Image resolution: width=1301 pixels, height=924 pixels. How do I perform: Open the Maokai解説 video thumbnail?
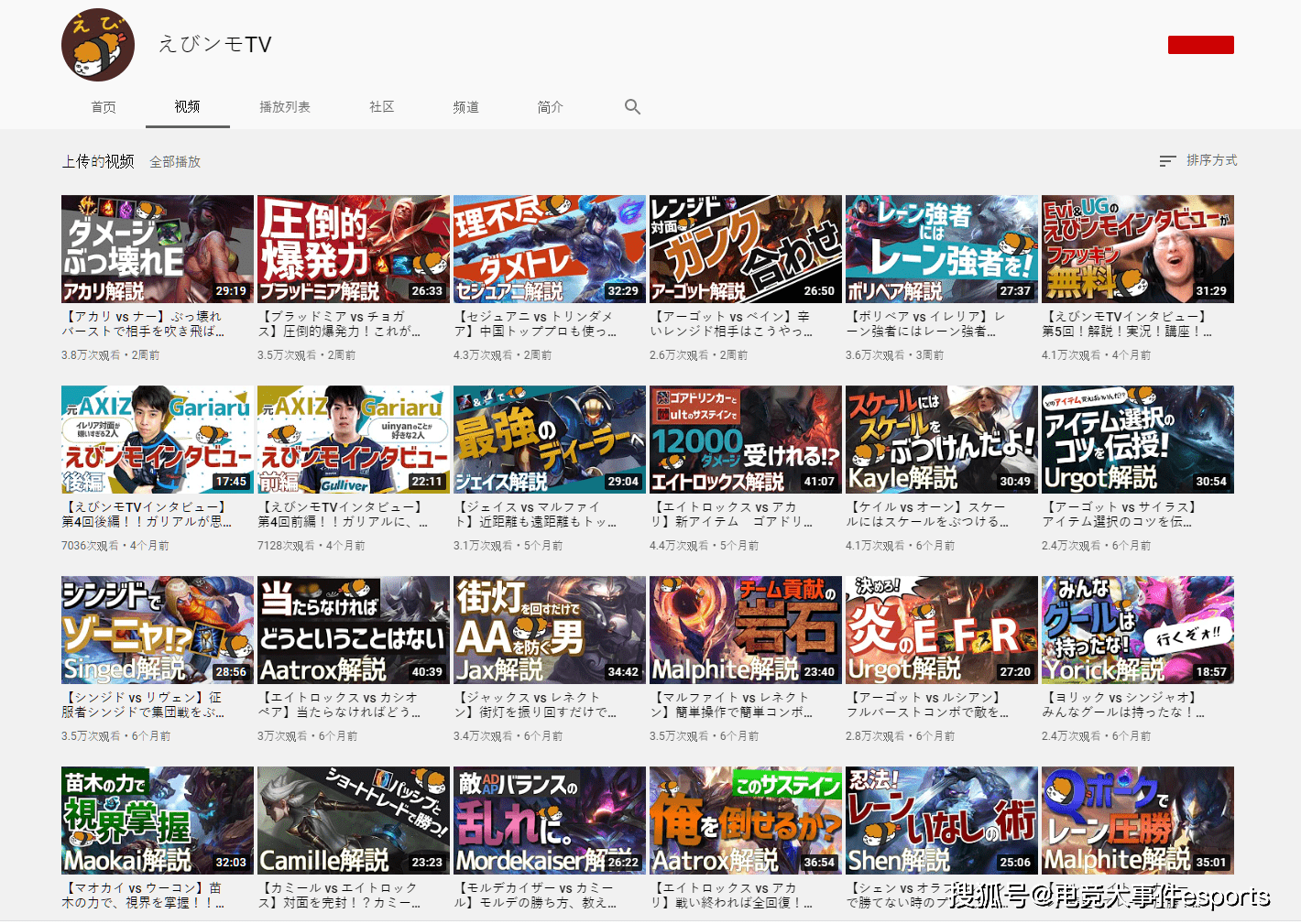[x=158, y=821]
